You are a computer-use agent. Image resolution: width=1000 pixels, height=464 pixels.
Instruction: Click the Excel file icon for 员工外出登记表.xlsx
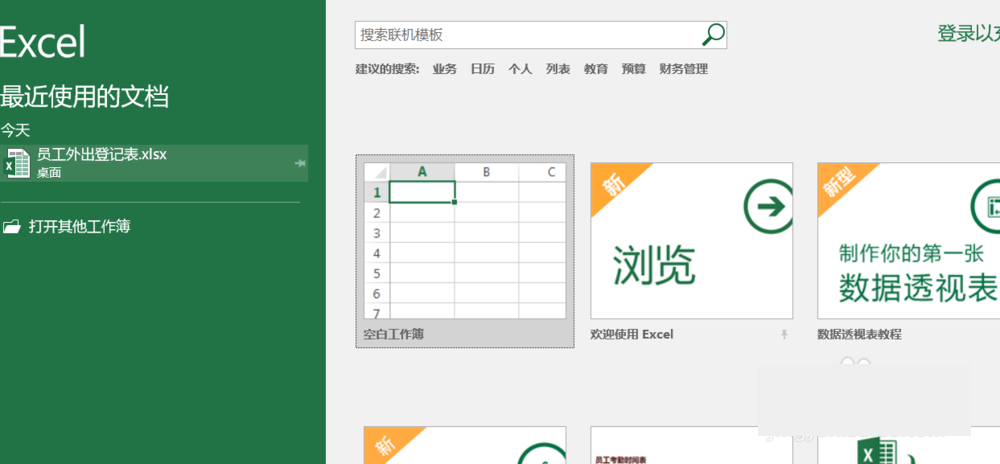tap(17, 163)
